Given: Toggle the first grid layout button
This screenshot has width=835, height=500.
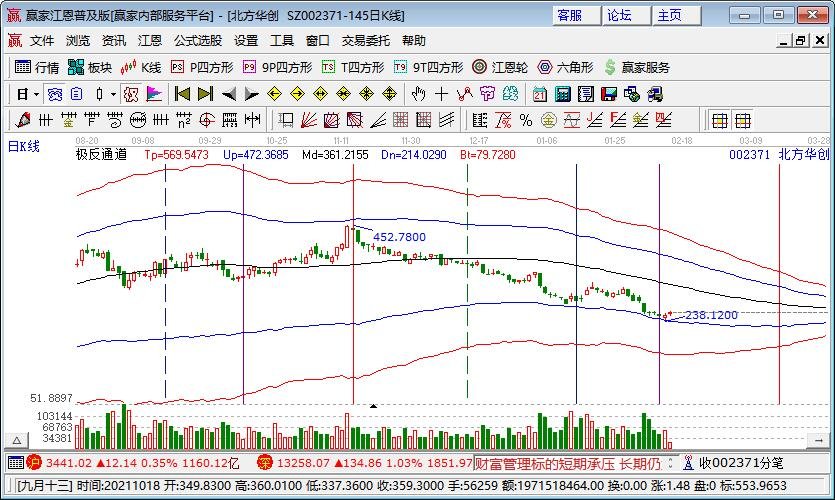Looking at the screenshot, I should point(719,121).
